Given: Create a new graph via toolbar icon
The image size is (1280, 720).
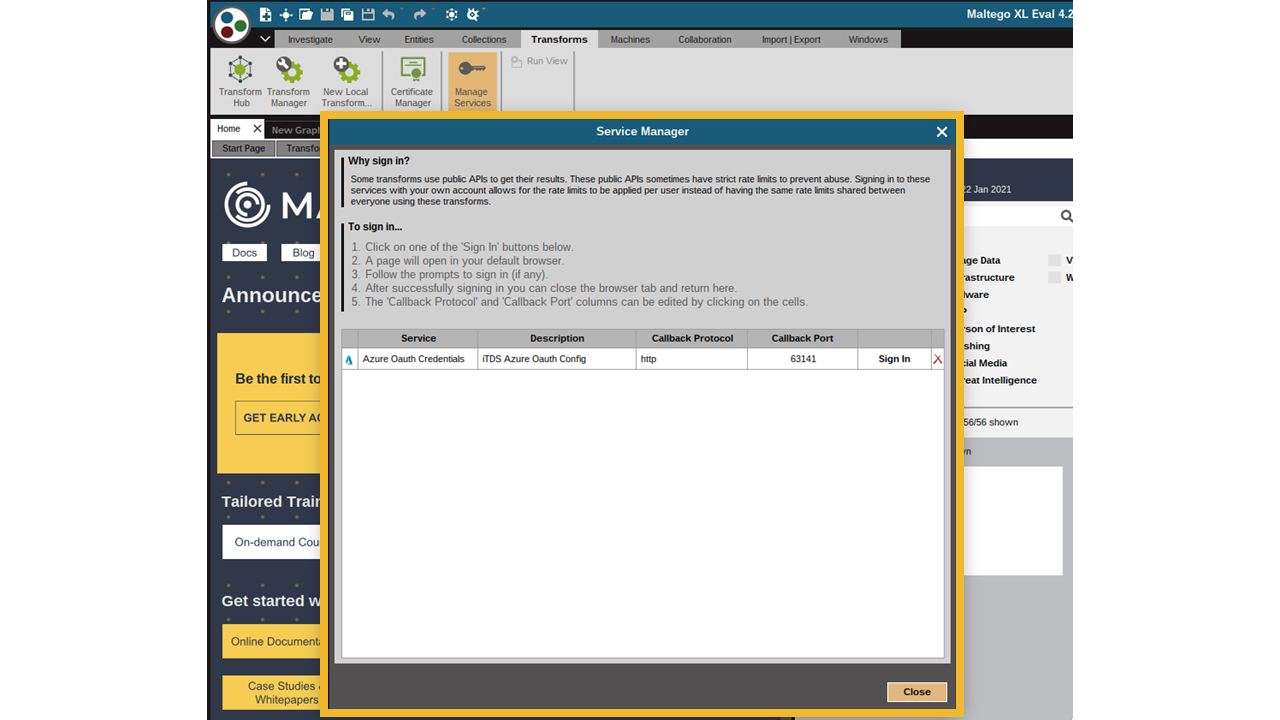Looking at the screenshot, I should tap(265, 14).
